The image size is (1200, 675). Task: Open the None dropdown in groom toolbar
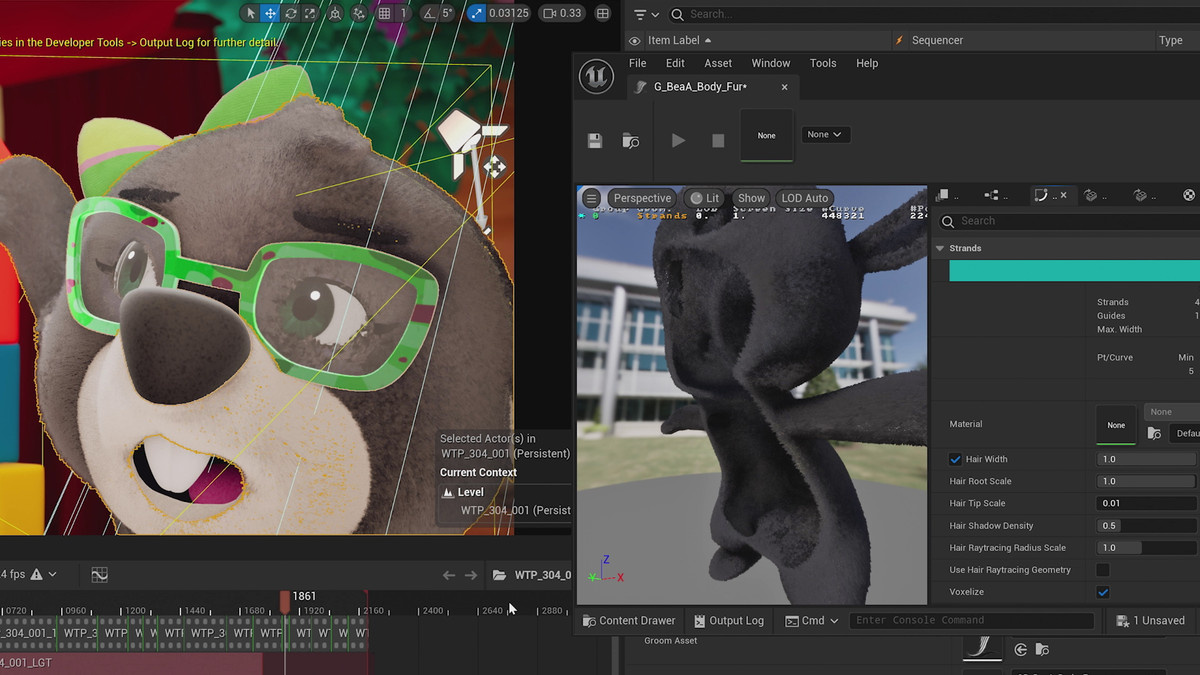(x=825, y=134)
